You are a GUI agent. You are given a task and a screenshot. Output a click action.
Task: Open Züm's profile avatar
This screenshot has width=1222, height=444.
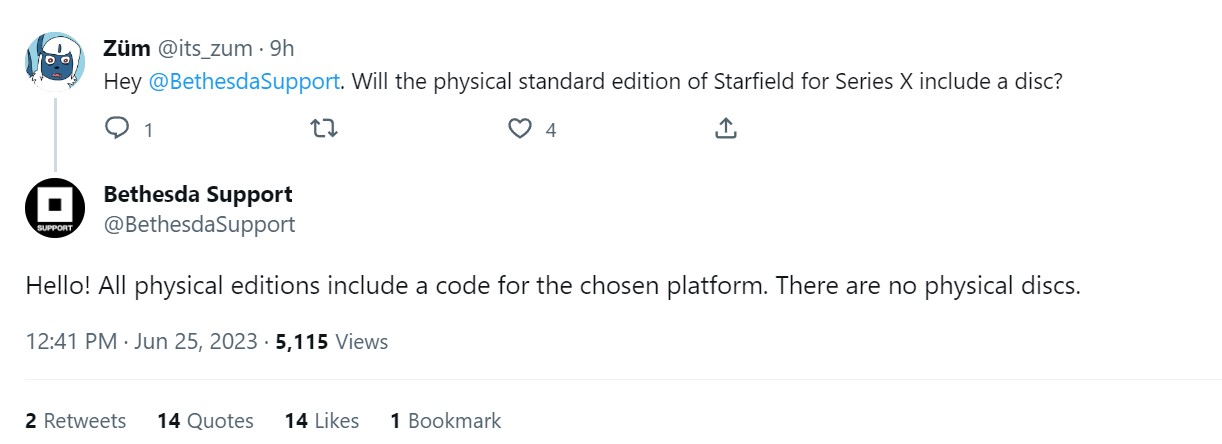point(54,61)
